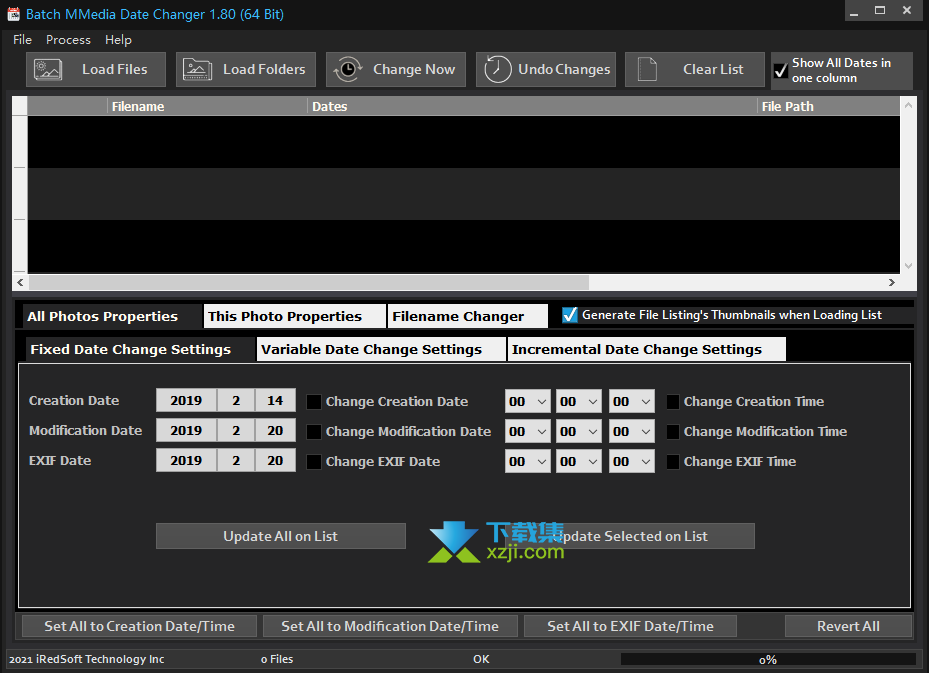Click the file list scroll left arrow
This screenshot has width=929, height=673.
[x=20, y=283]
